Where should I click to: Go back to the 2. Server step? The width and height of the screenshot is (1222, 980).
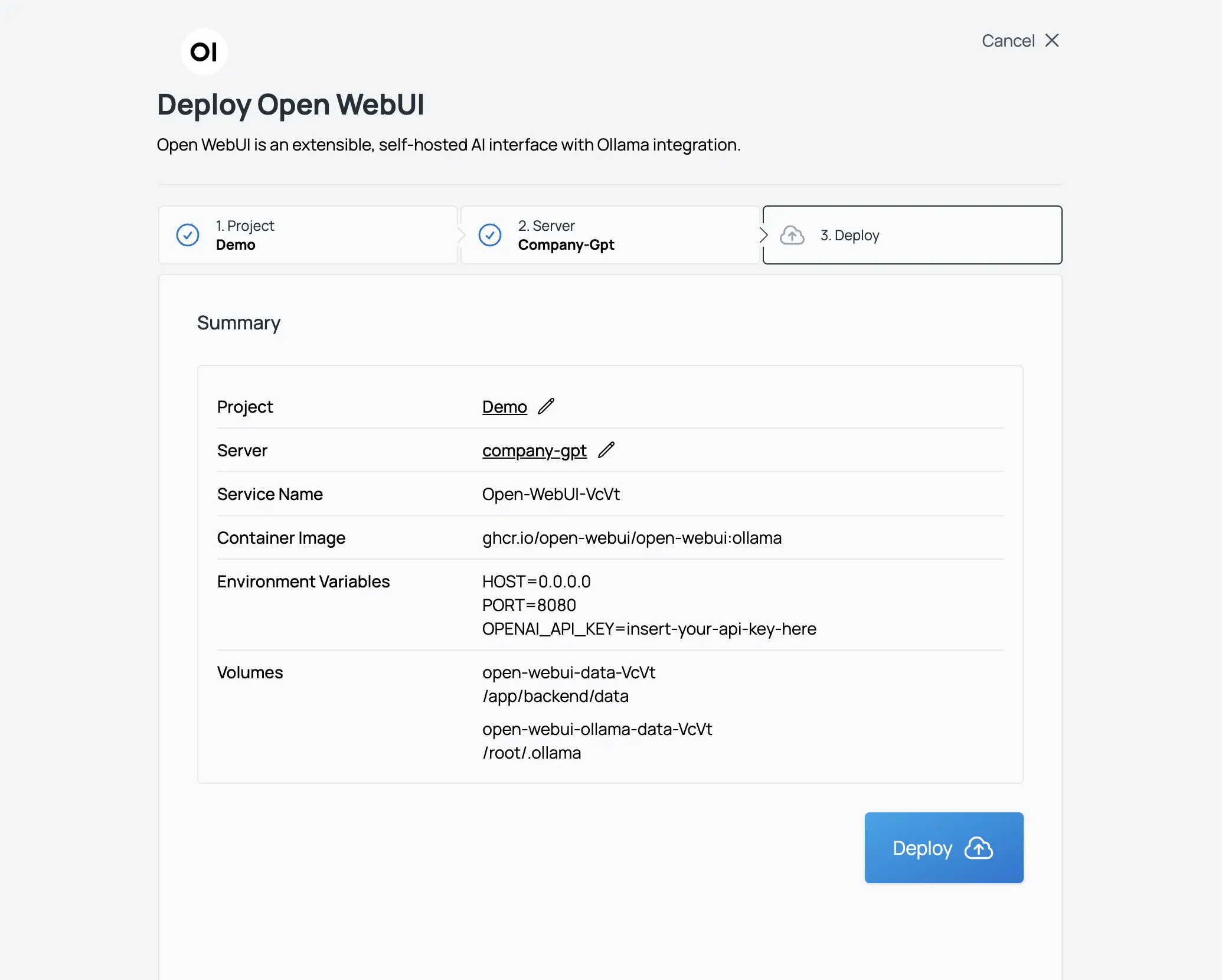click(610, 235)
